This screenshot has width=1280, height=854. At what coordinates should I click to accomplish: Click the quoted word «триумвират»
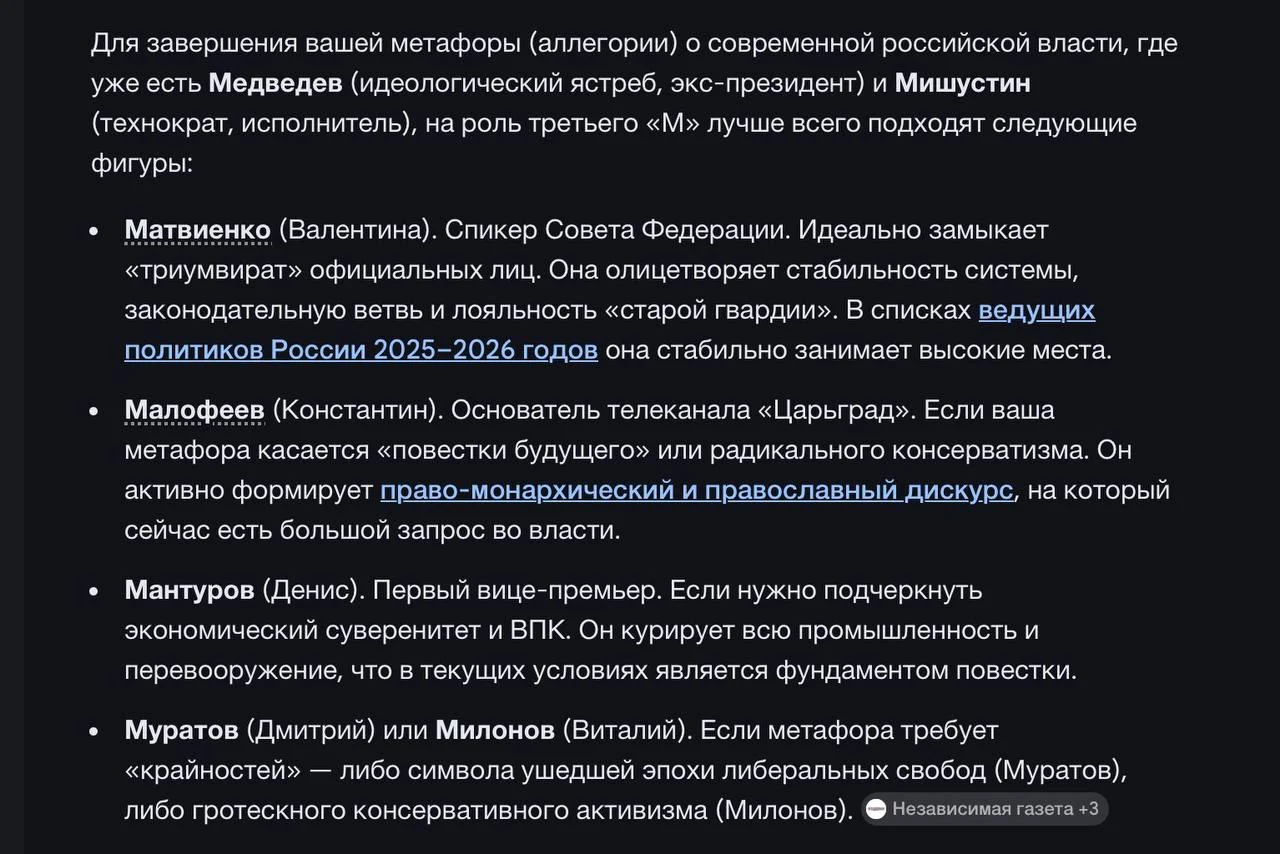coord(213,270)
